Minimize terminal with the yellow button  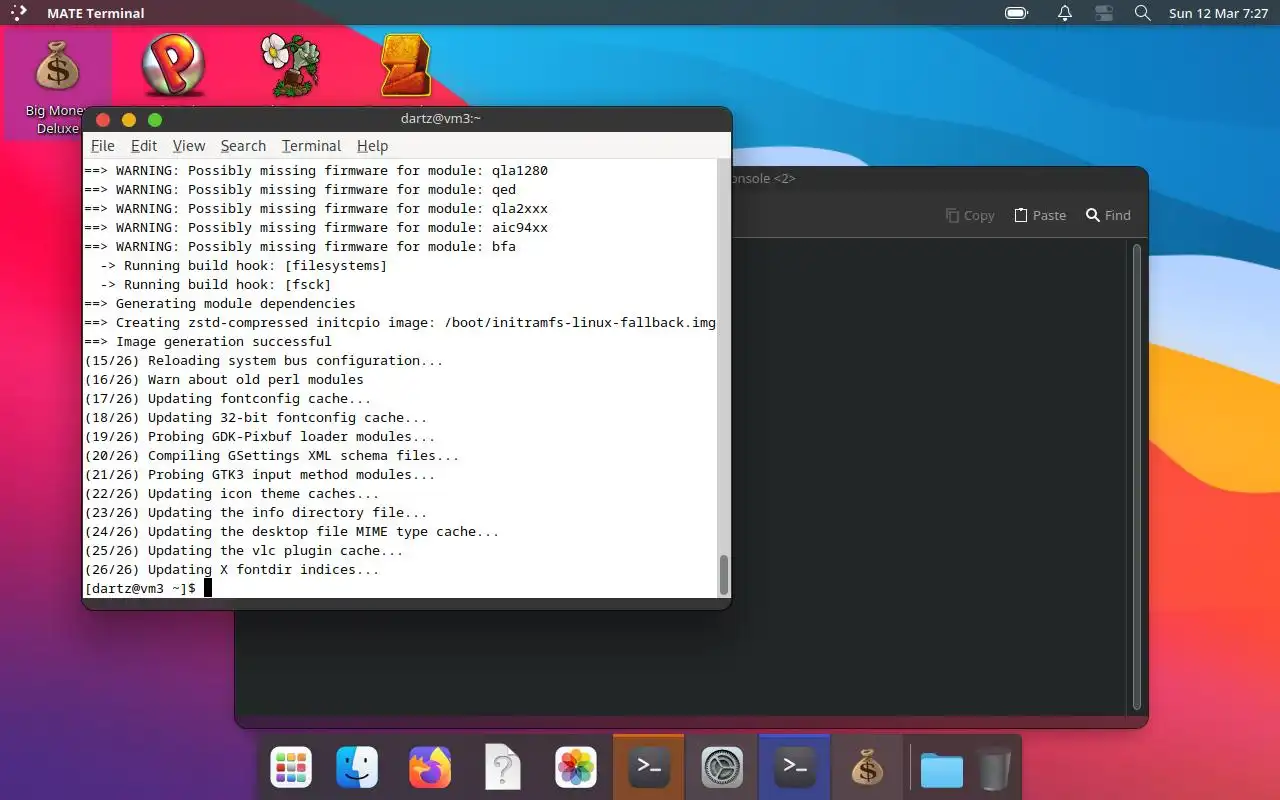[129, 120]
